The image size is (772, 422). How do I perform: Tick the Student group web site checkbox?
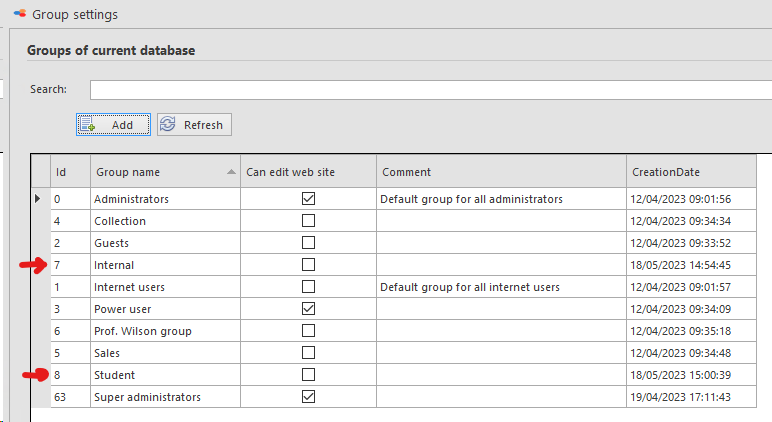point(308,375)
